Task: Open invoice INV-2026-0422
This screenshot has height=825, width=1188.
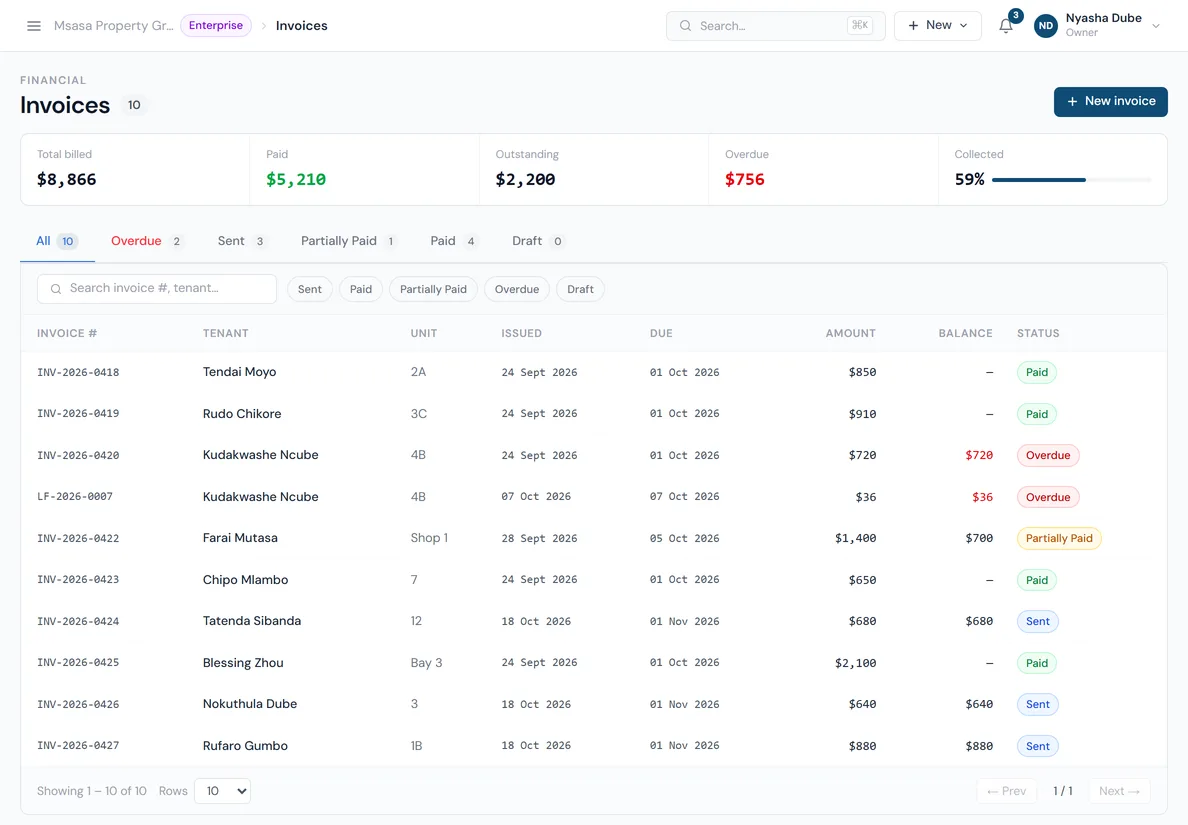Action: coord(78,539)
